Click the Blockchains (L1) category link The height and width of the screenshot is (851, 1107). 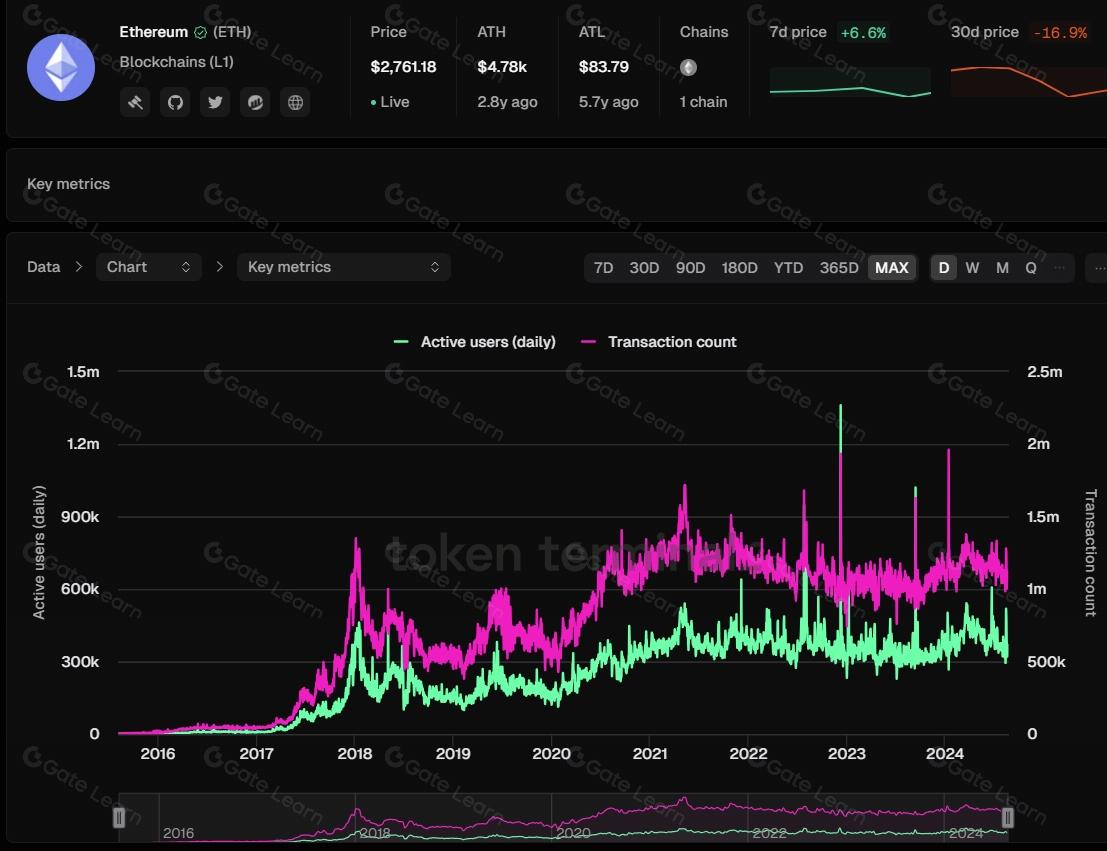tap(176, 62)
